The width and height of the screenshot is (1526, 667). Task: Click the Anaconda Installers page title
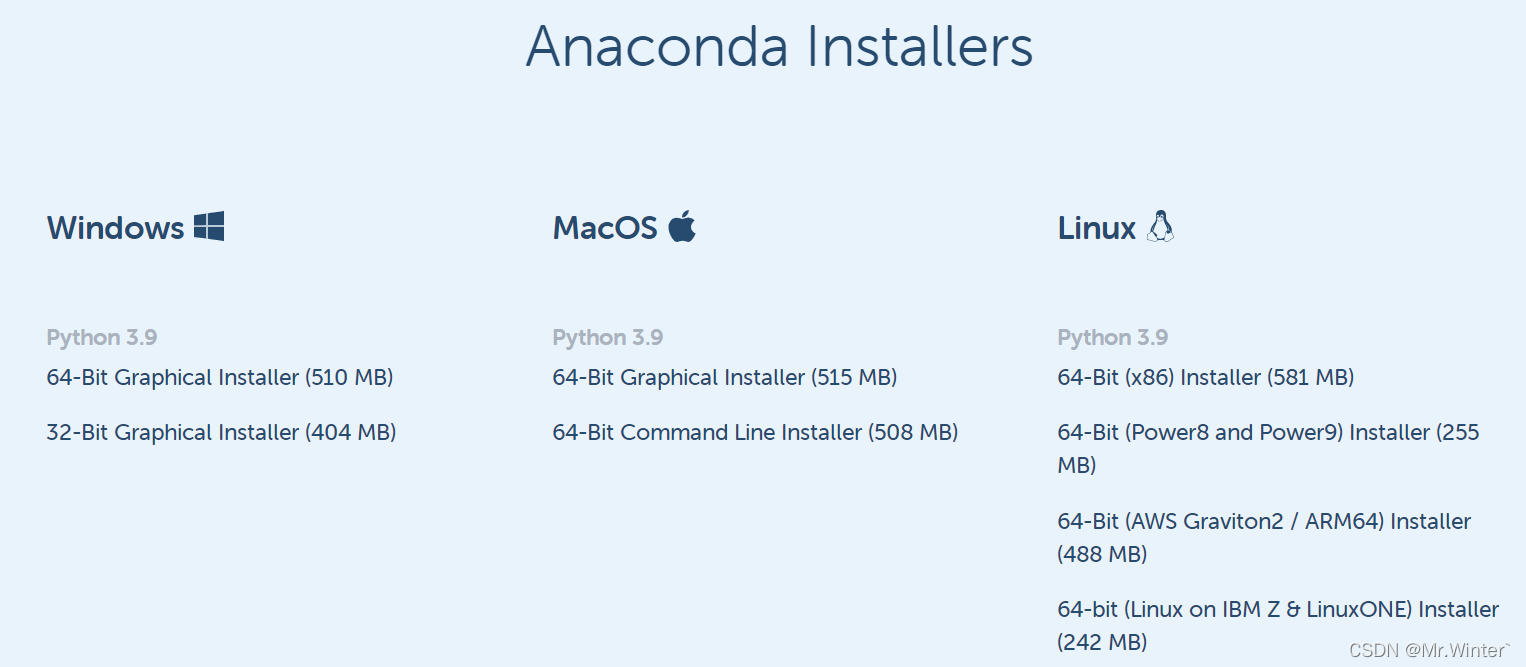(779, 46)
